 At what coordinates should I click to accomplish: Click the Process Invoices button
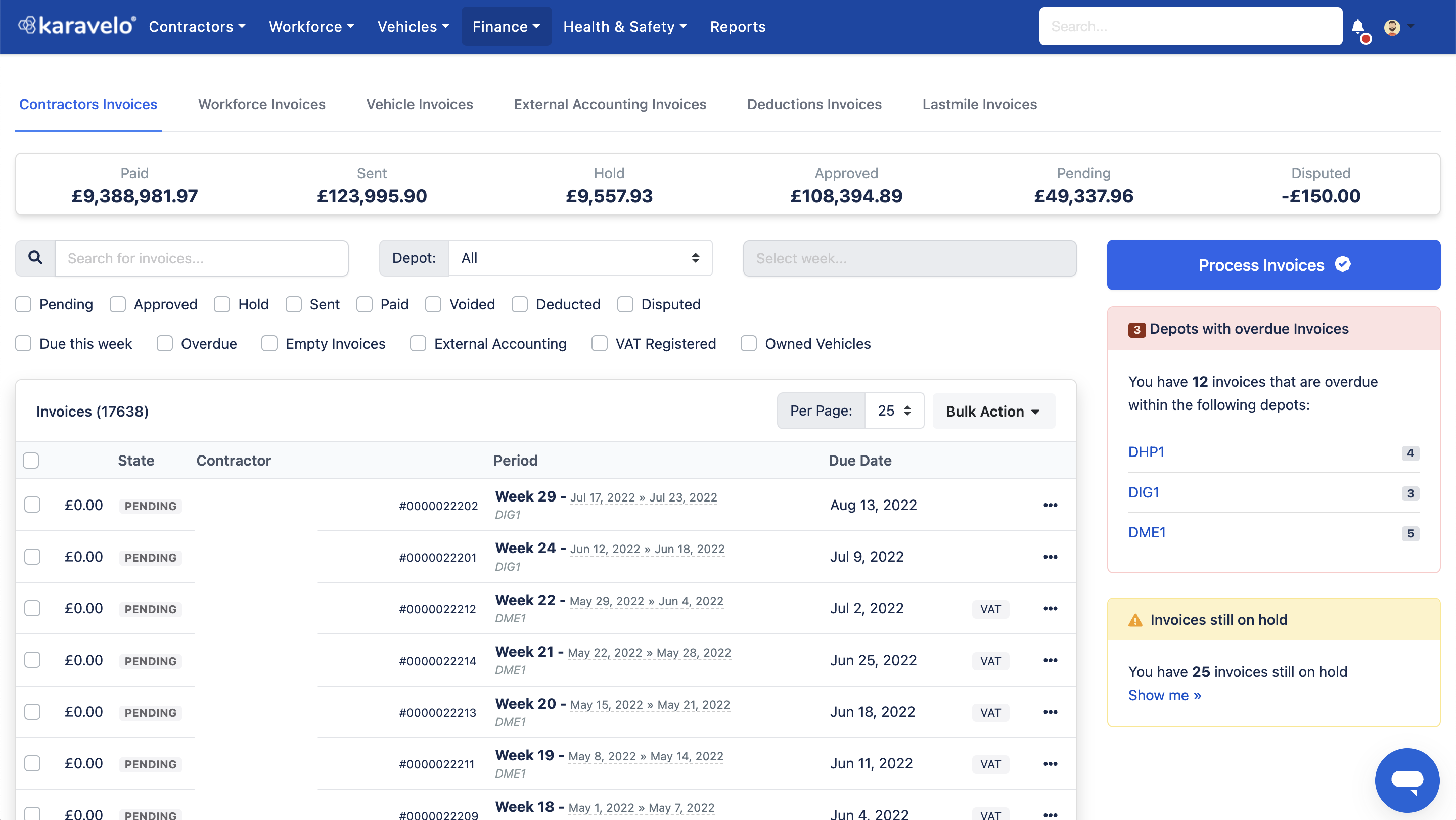pos(1273,265)
